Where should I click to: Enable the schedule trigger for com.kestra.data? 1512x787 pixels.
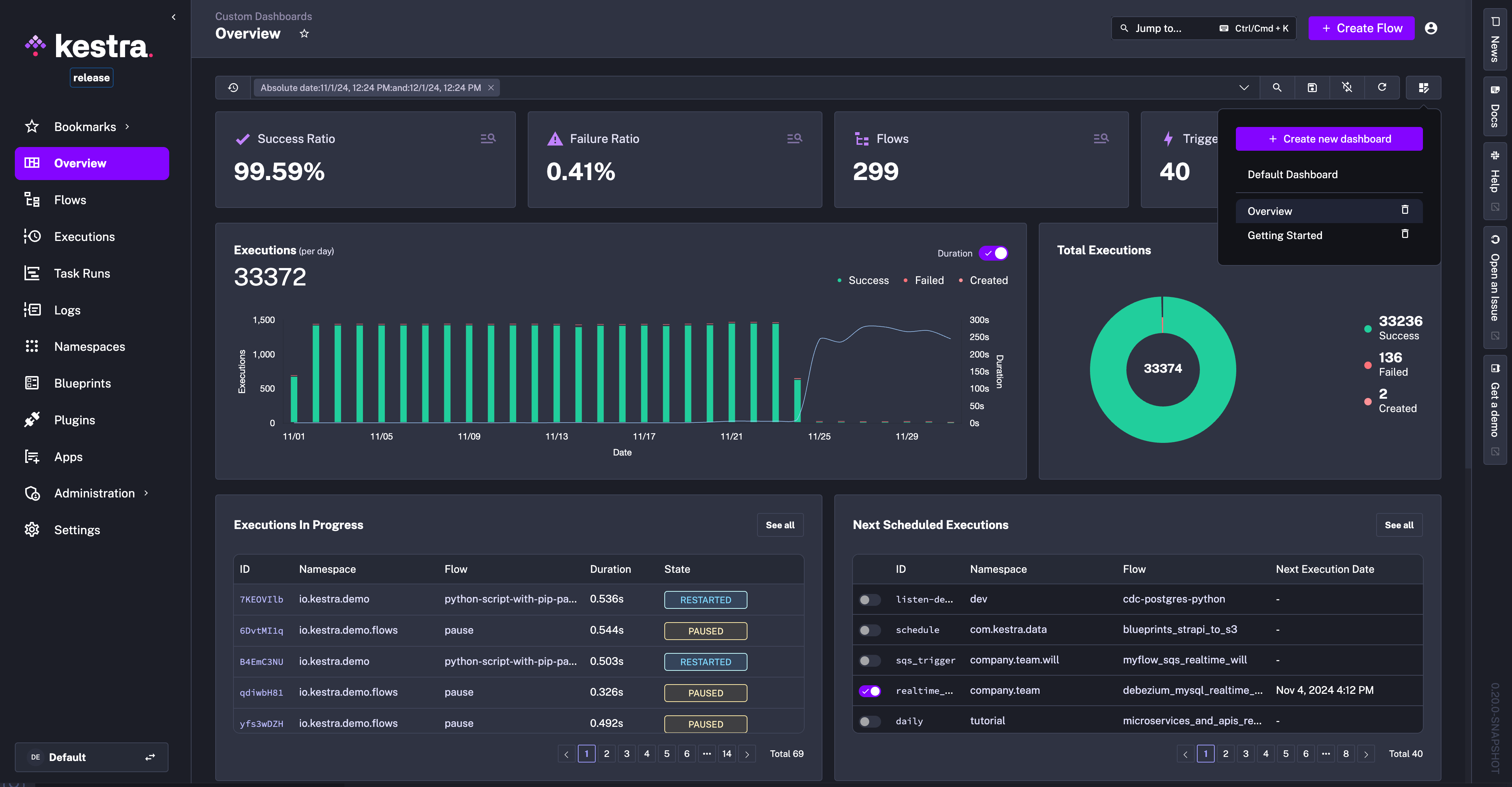[x=869, y=630]
